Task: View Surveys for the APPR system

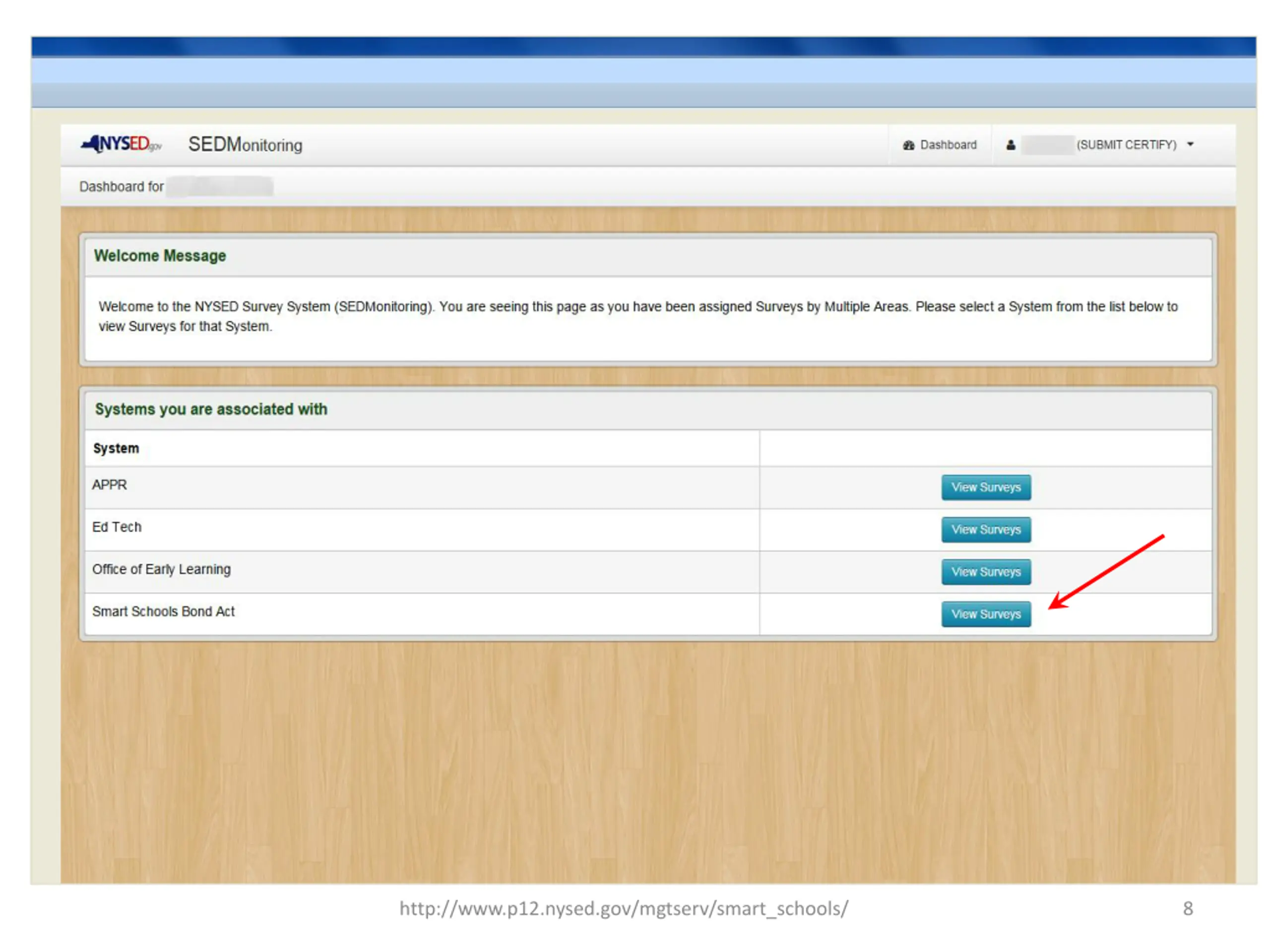Action: 986,487
